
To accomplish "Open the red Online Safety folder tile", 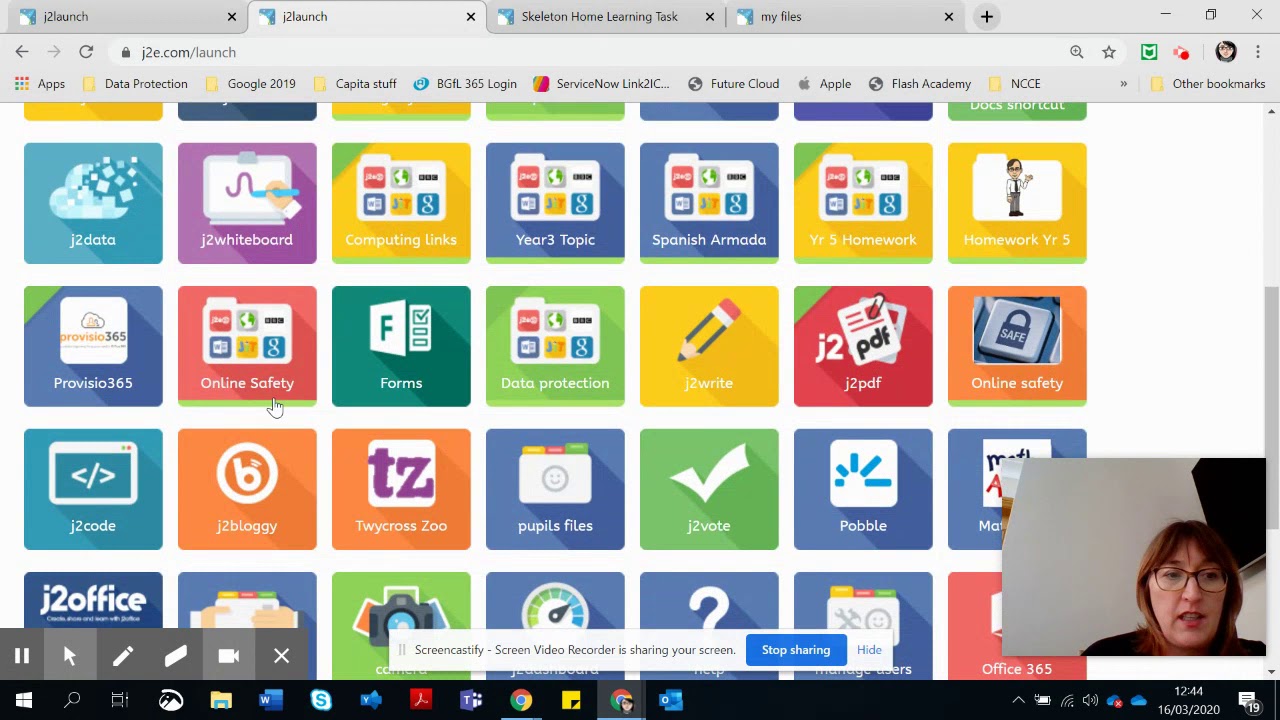I will tap(247, 346).
